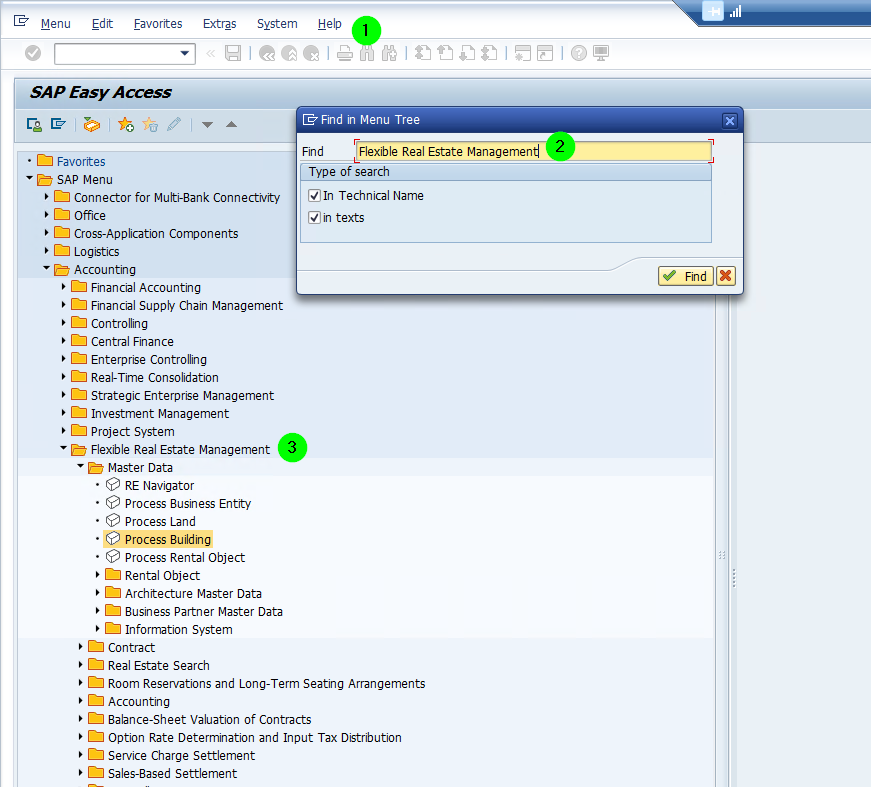Click the Find binoculars icon
The width and height of the screenshot is (871, 787).
(367, 53)
